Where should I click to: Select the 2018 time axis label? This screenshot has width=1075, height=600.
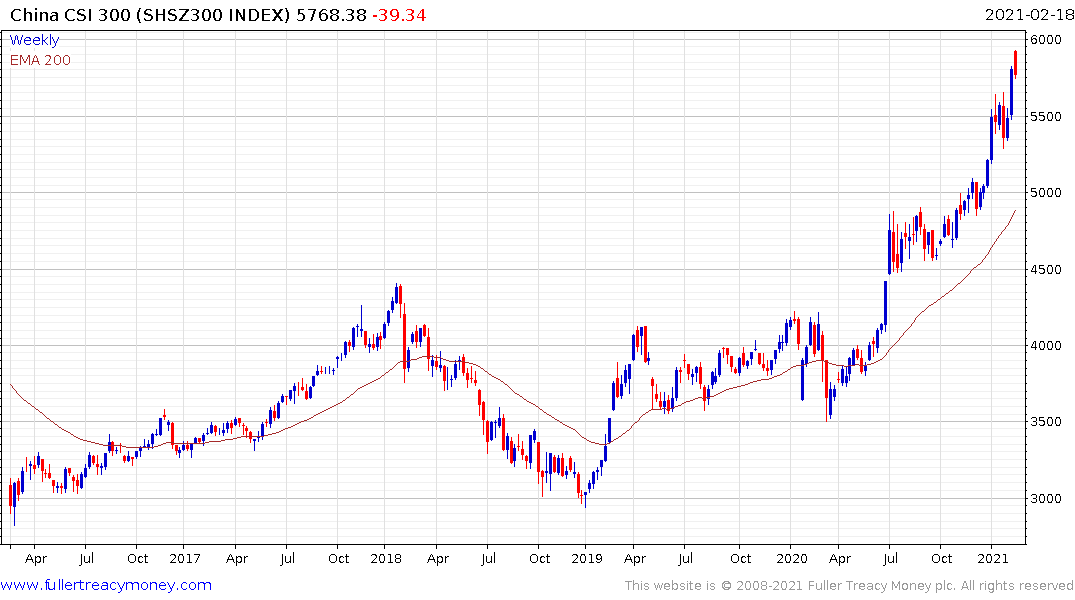click(386, 558)
